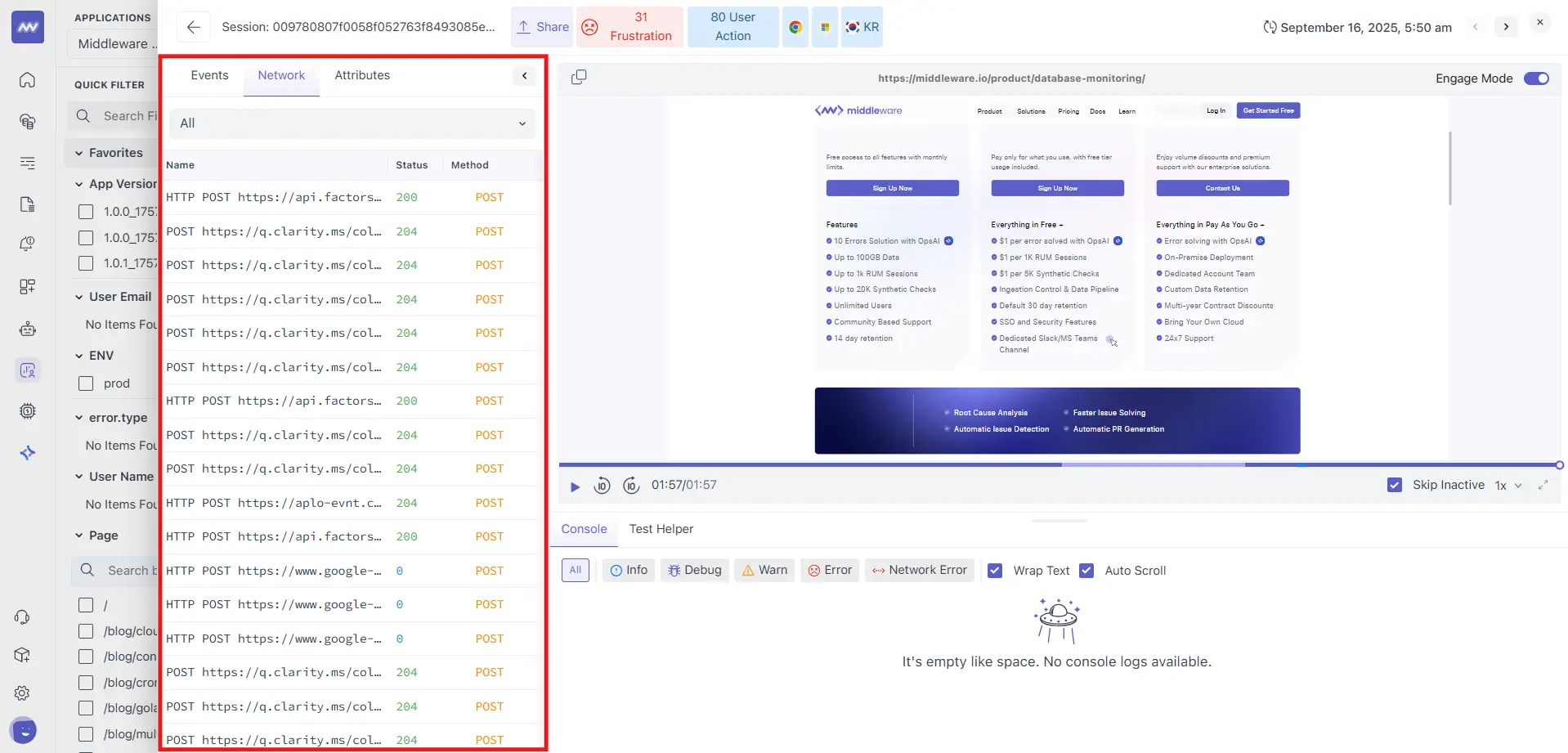The height and width of the screenshot is (753, 1568).
Task: Click the Share button
Action: [541, 27]
